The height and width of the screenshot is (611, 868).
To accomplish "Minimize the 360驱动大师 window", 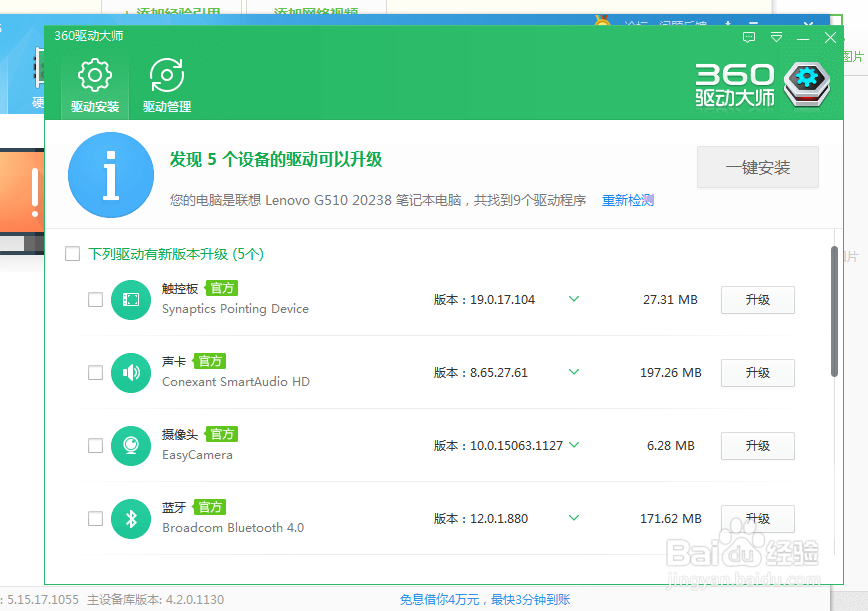I will (x=803, y=38).
